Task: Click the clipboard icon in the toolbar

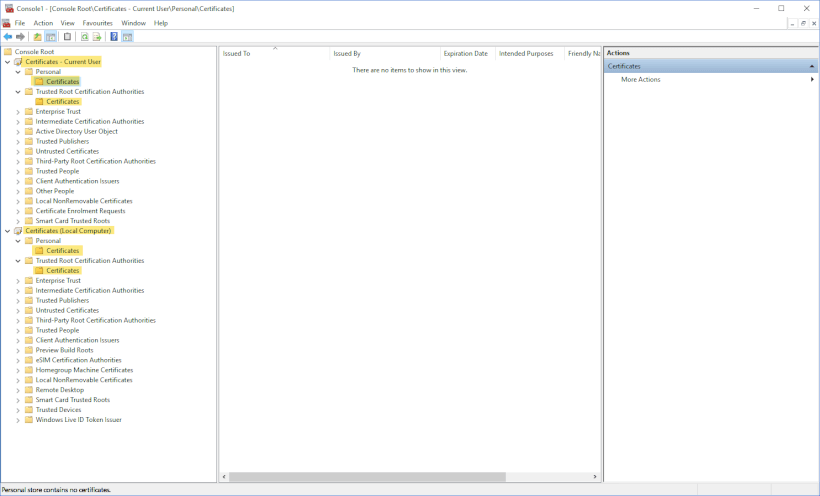Action: [67, 37]
